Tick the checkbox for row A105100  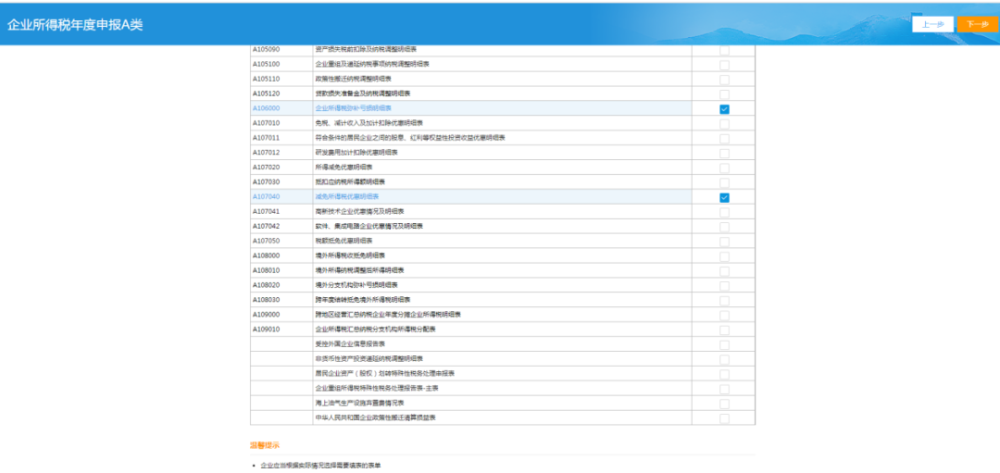tap(724, 65)
